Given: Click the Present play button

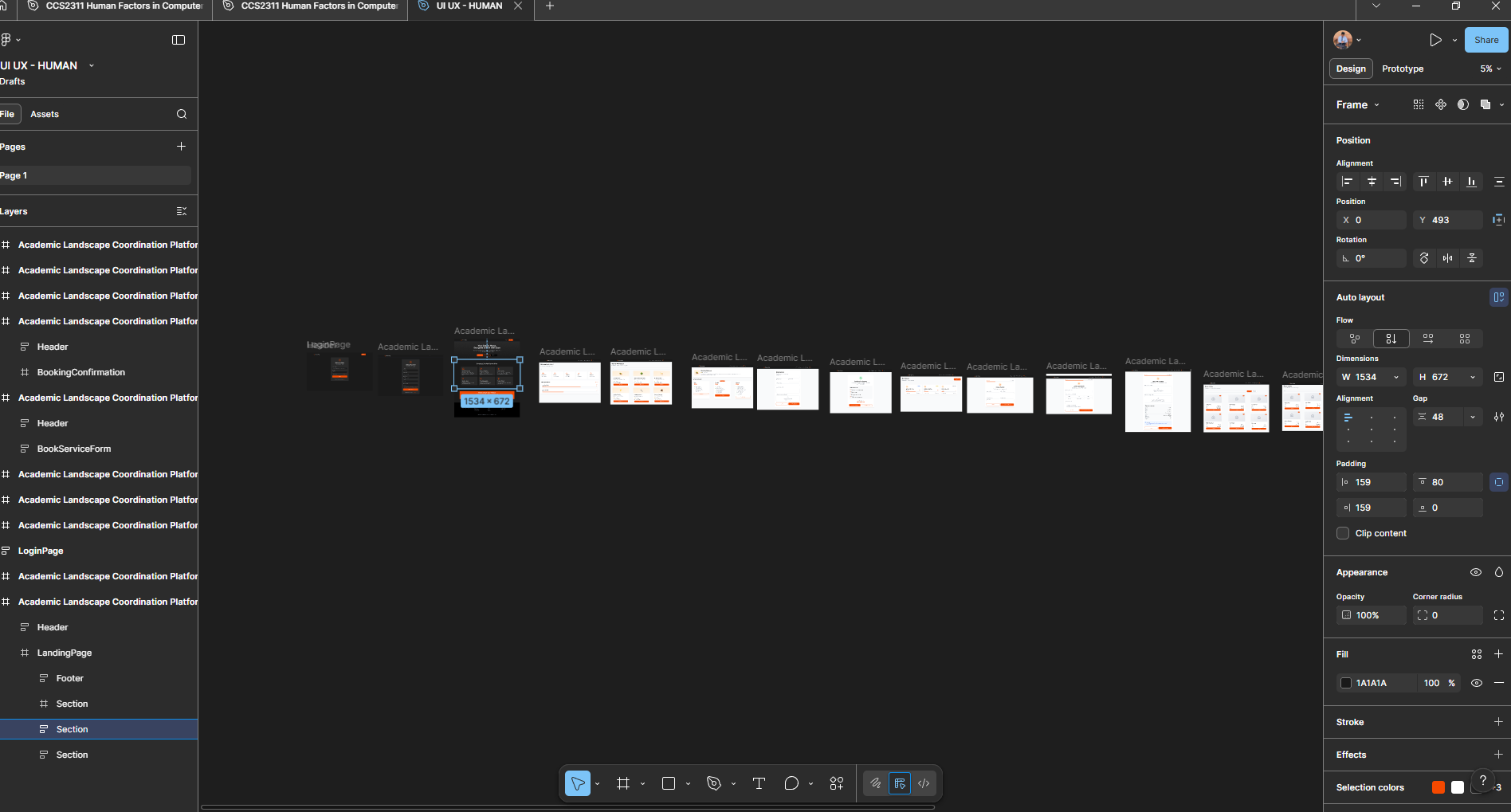Looking at the screenshot, I should click(1436, 40).
